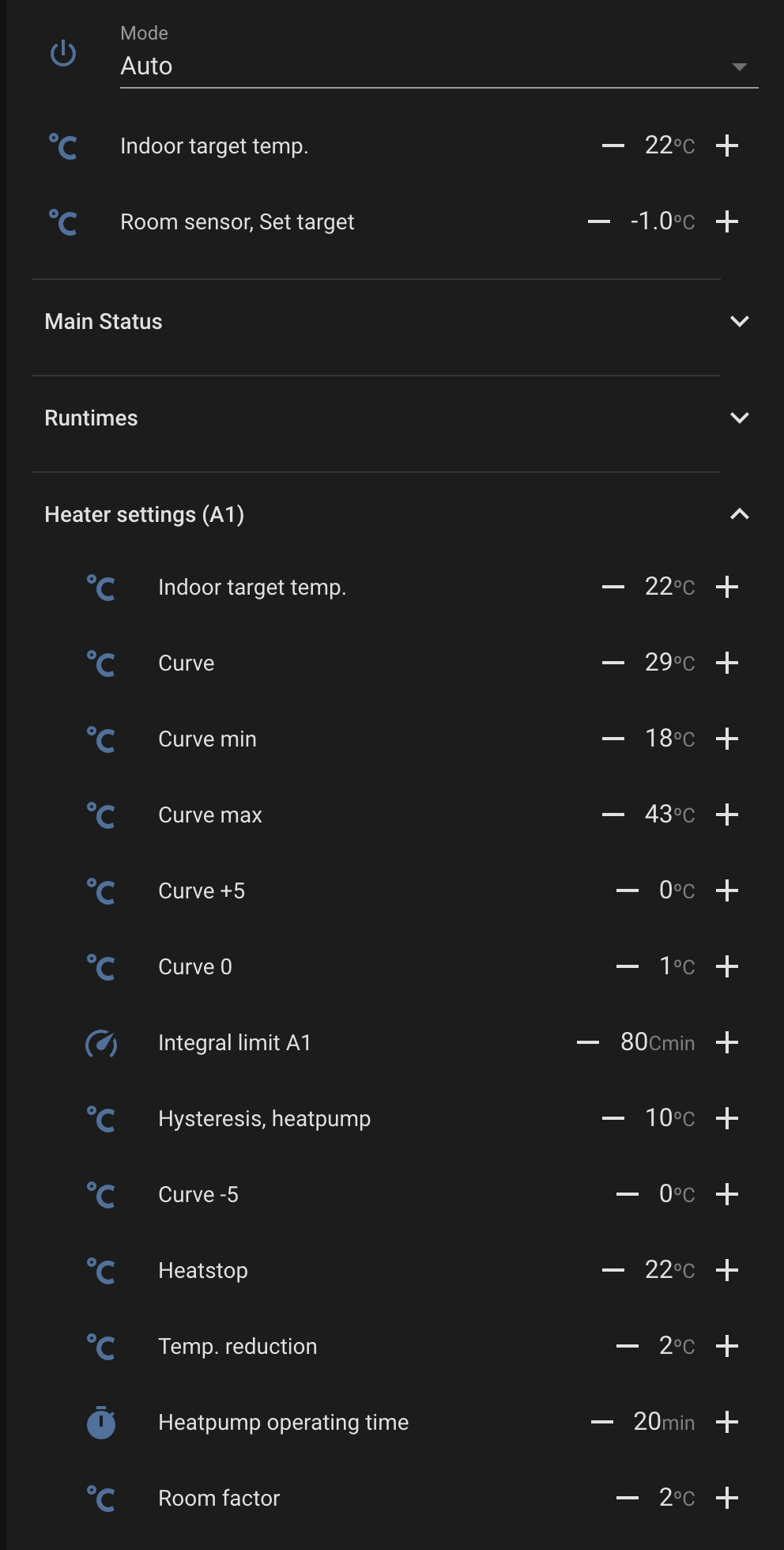Screen dimensions: 784x1550
Task: Click the °C icon for Hysteresis, heatpump
Action: click(101, 1119)
